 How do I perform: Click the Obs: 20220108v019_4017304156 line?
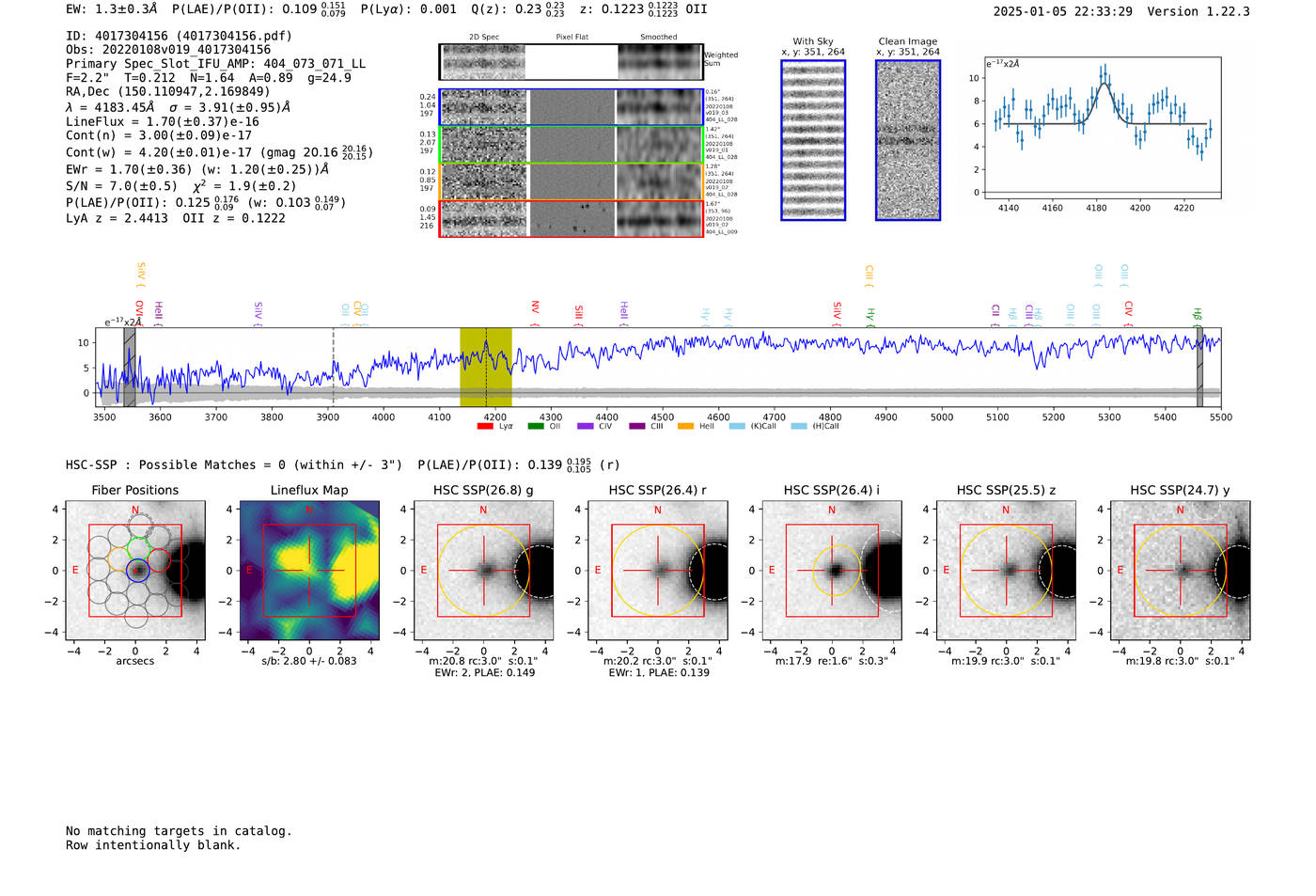click(x=168, y=50)
